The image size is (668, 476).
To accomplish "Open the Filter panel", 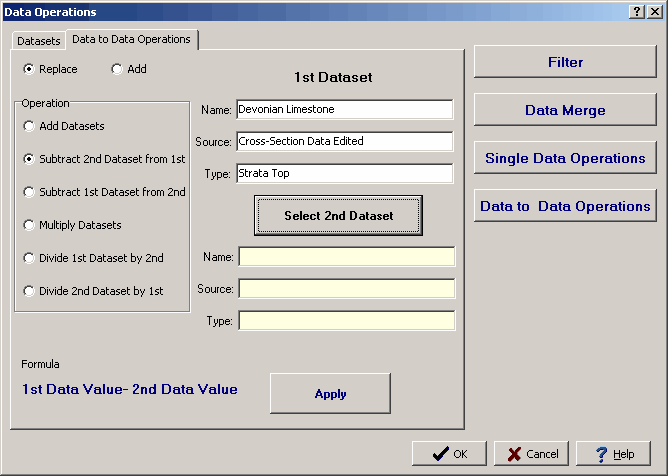I will (565, 62).
